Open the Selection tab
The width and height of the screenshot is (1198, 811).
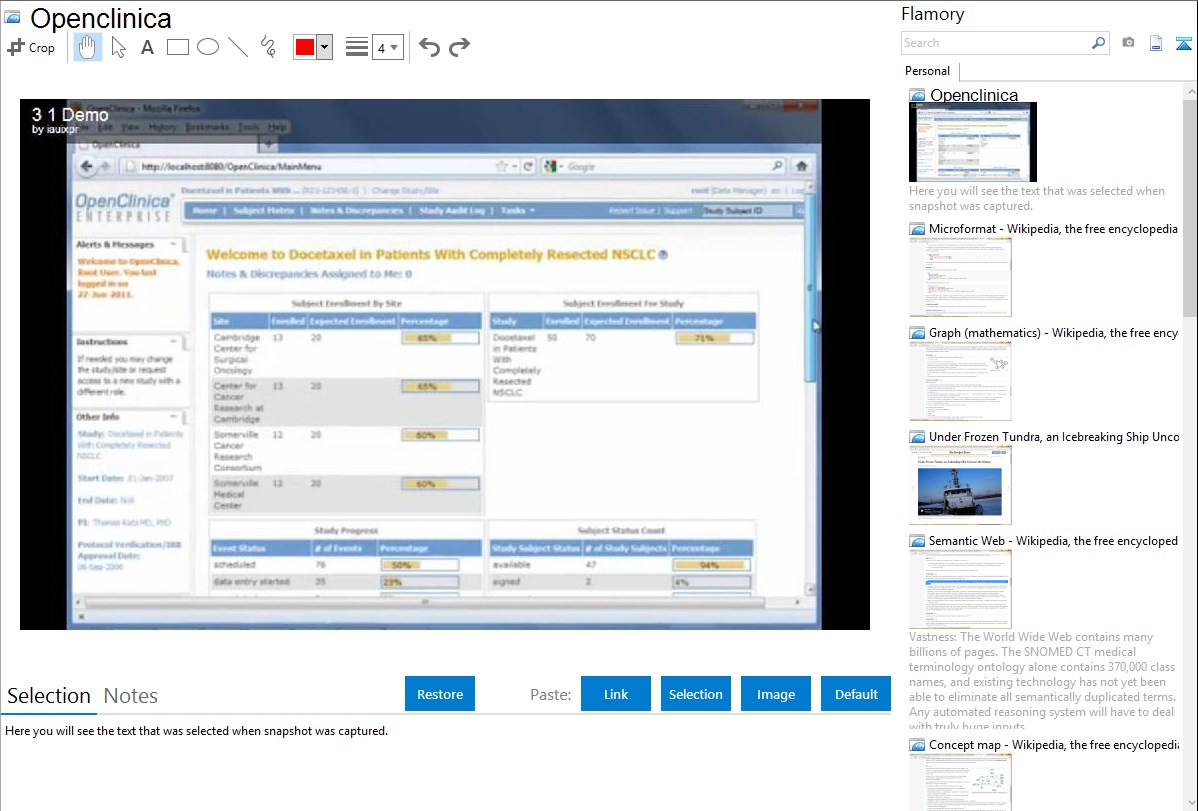pyautogui.click(x=49, y=696)
